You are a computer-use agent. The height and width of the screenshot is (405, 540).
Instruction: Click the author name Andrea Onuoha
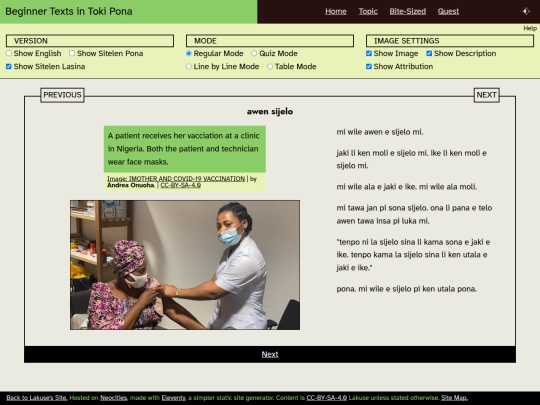(131, 185)
